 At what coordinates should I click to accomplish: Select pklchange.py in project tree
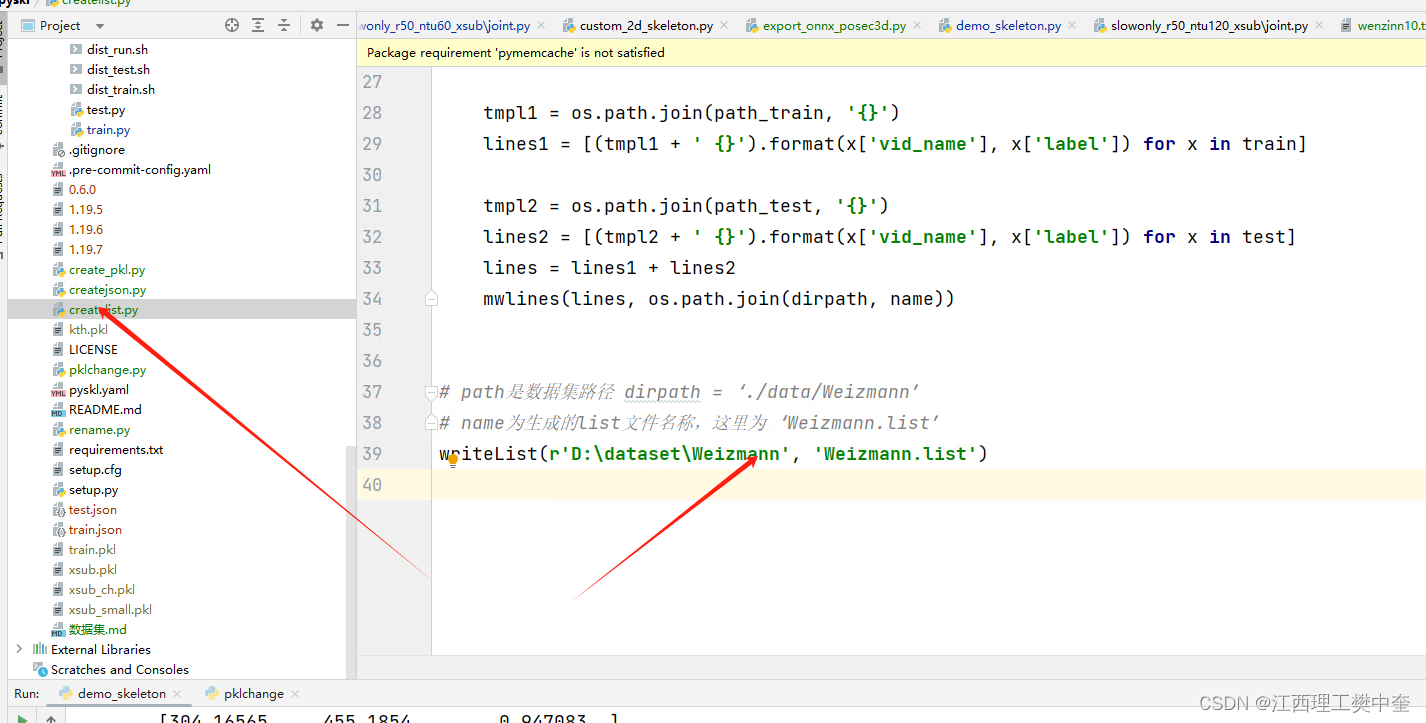coord(107,370)
